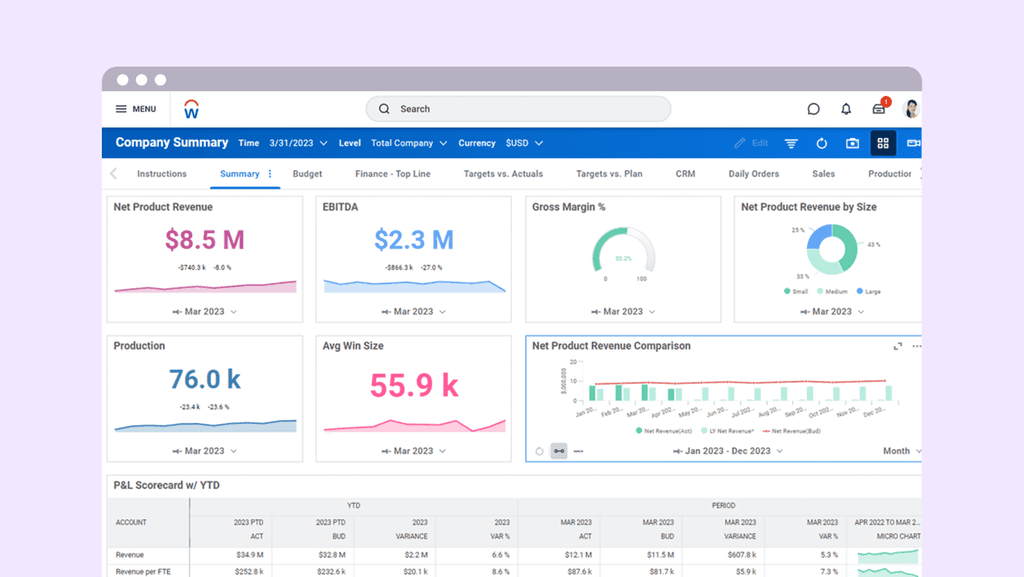Expand the Net Product Revenue Comparison chart to fullscreen
This screenshot has width=1024, height=577.
[x=898, y=347]
